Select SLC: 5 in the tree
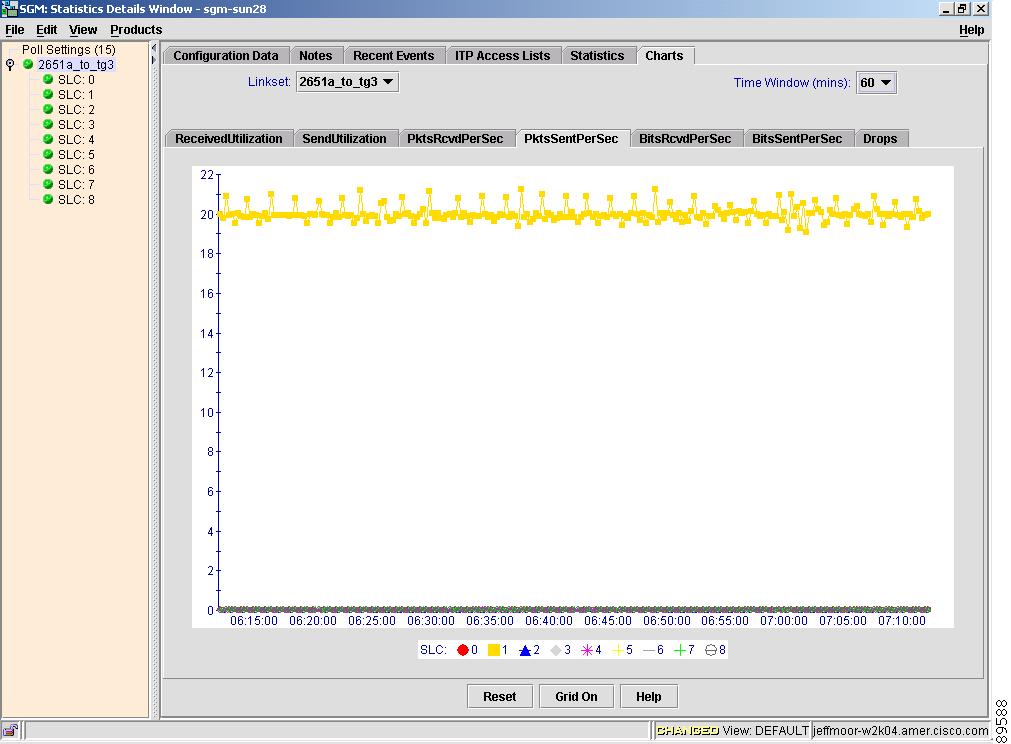This screenshot has height=744, width=1011. (75, 155)
